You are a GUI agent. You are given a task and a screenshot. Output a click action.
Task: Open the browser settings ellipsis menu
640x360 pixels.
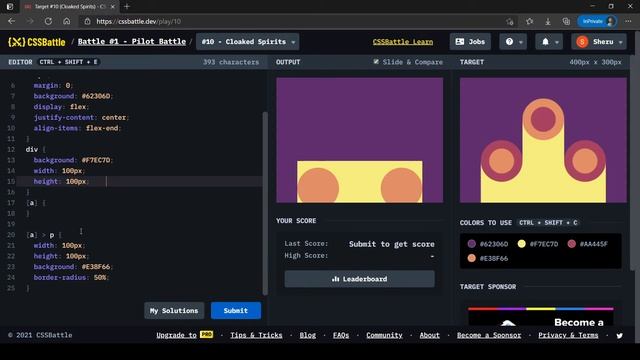tap(628, 21)
